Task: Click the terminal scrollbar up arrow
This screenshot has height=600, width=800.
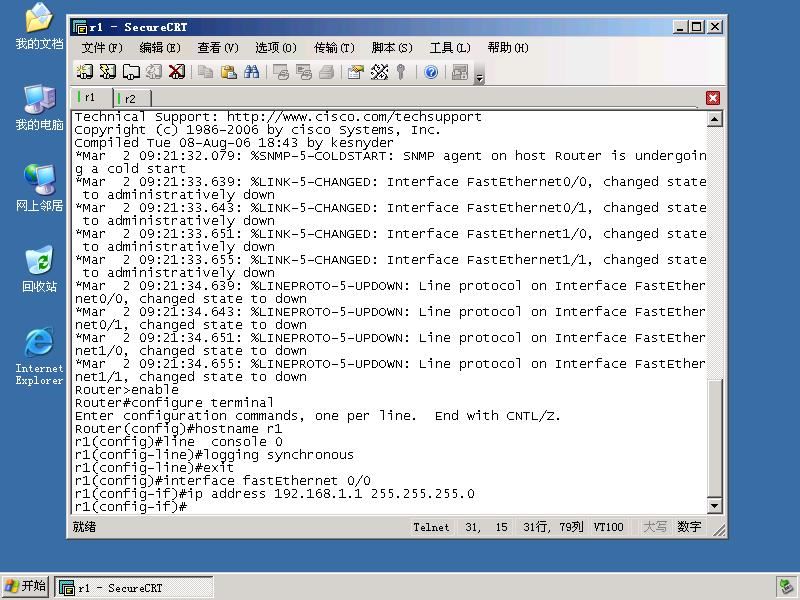Action: point(715,119)
